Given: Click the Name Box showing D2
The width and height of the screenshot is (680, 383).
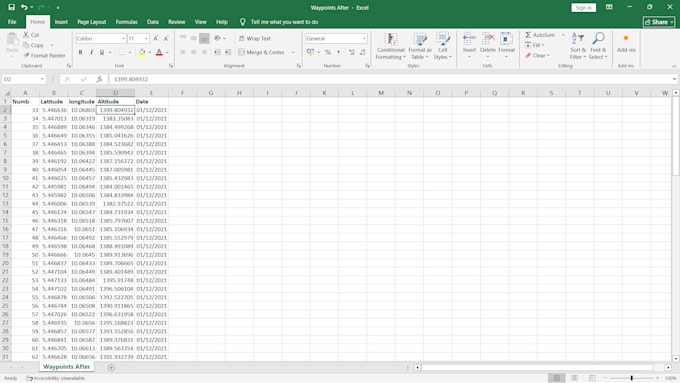Looking at the screenshot, I should tap(23, 79).
